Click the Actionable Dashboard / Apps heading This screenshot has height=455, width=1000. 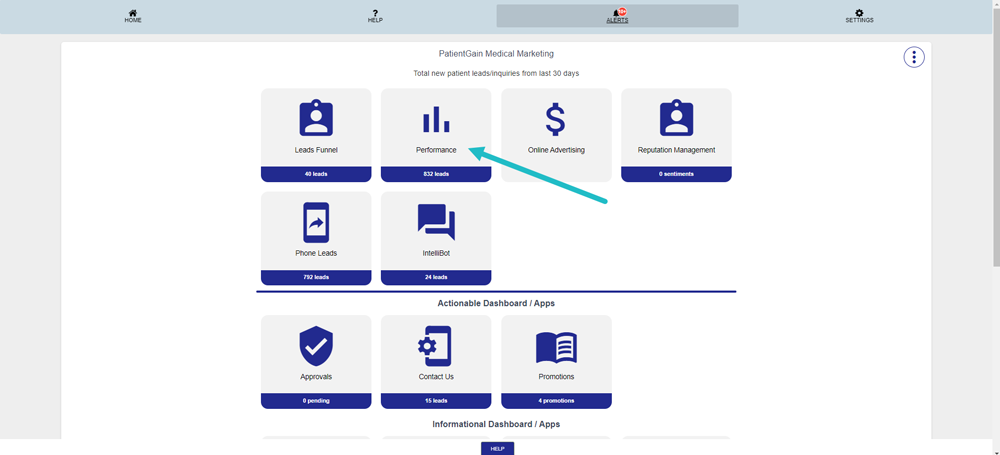pos(496,303)
